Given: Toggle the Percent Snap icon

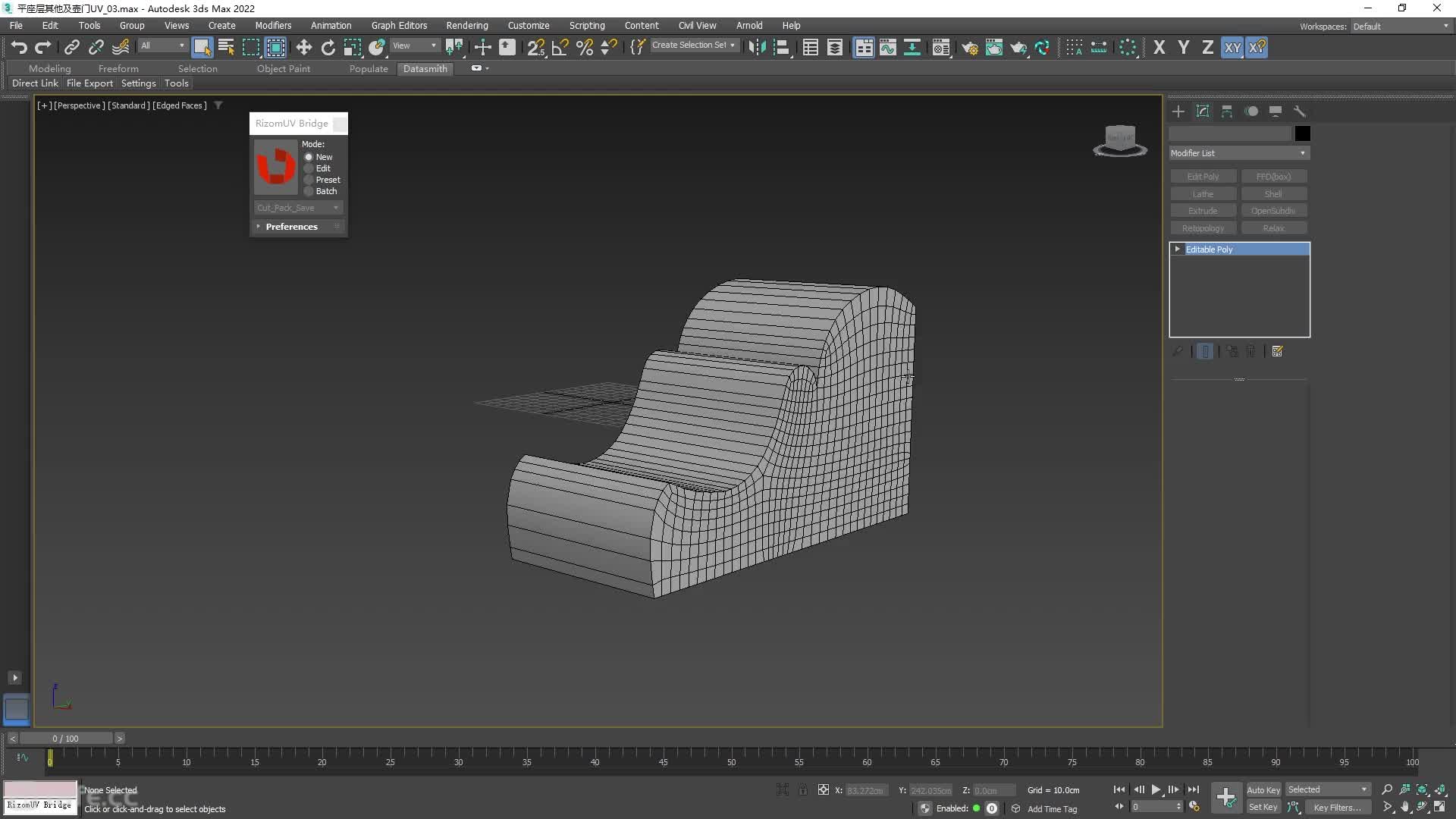Looking at the screenshot, I should click(x=585, y=47).
